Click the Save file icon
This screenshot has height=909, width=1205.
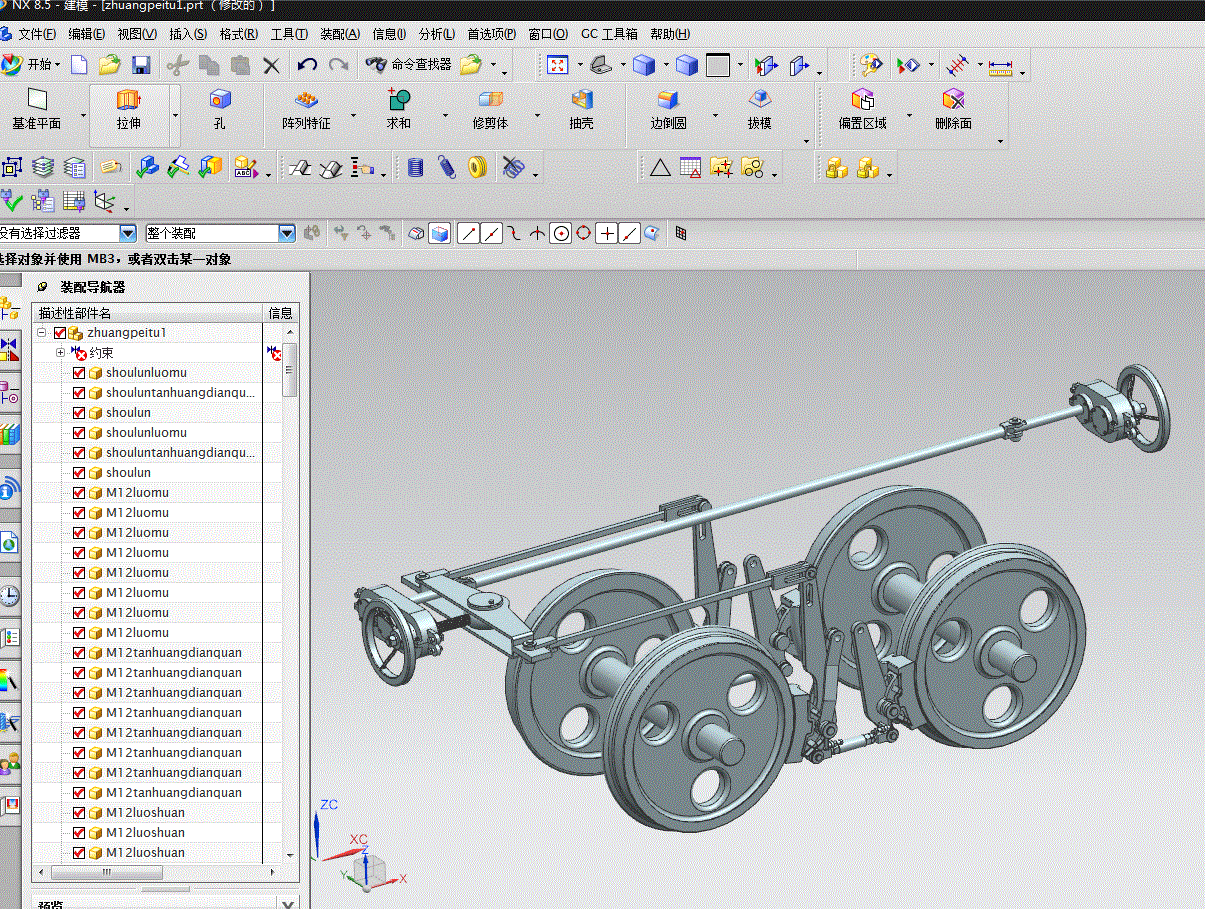[x=141, y=65]
